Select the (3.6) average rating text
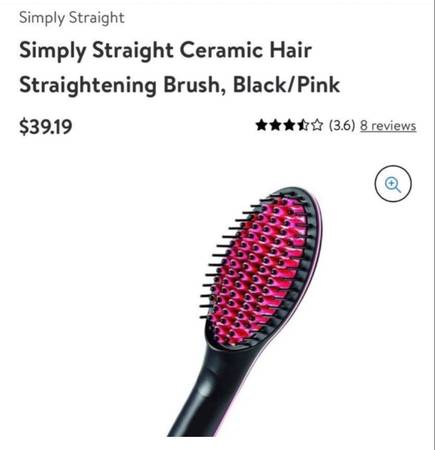The image size is (435, 450). (342, 125)
